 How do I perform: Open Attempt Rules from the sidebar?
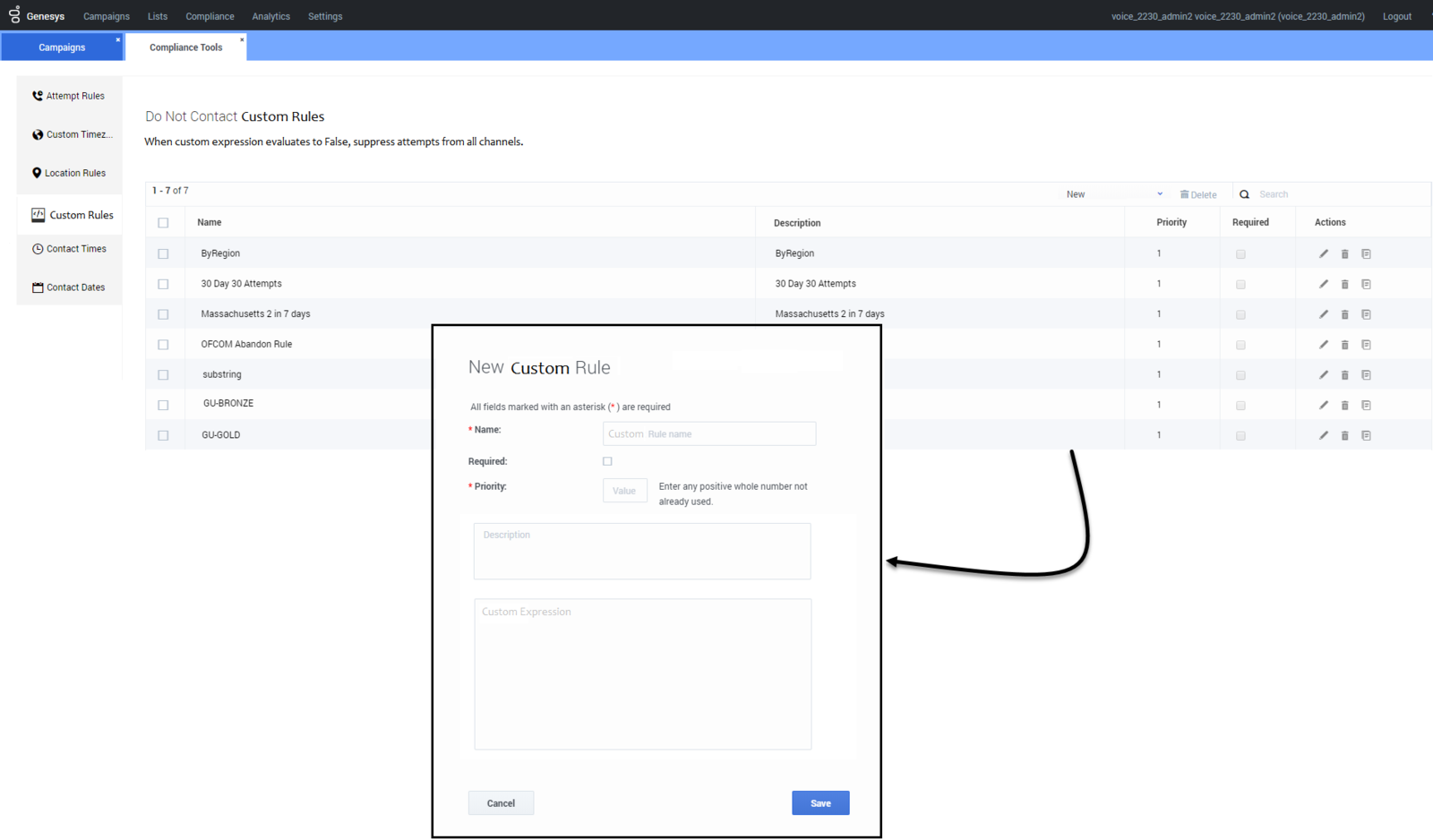68,96
